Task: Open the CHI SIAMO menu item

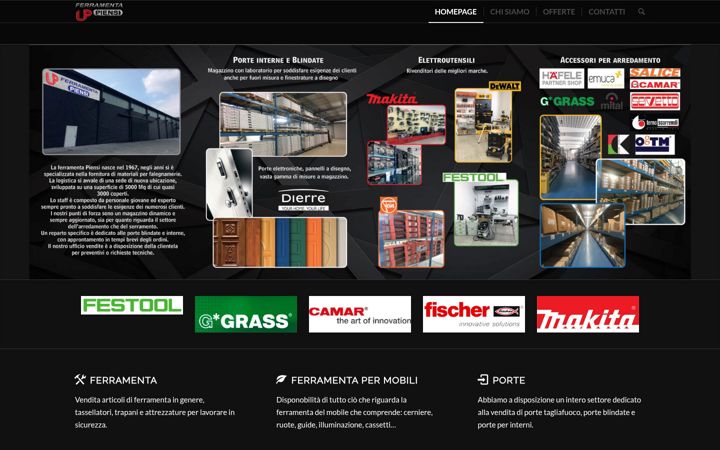Action: (x=510, y=12)
